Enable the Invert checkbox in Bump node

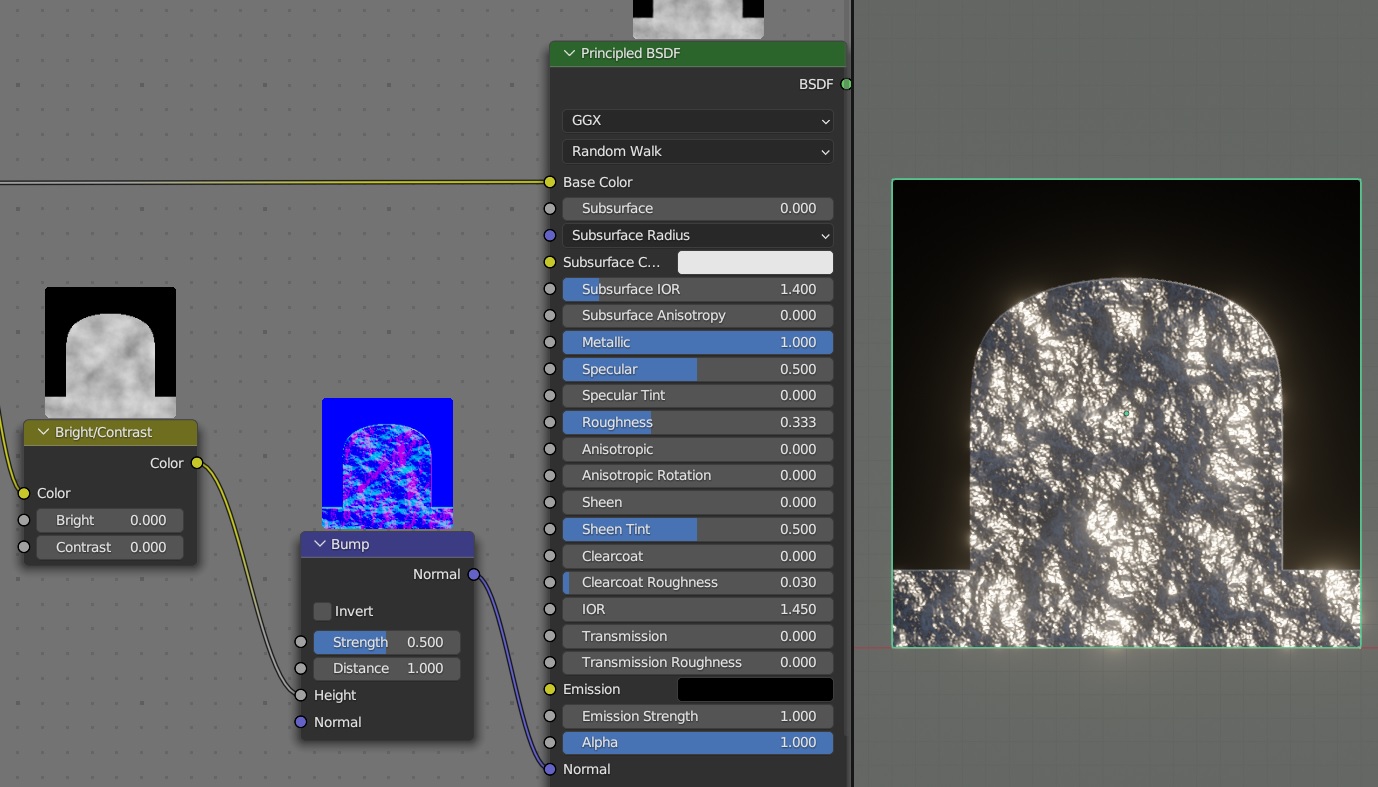point(322,611)
